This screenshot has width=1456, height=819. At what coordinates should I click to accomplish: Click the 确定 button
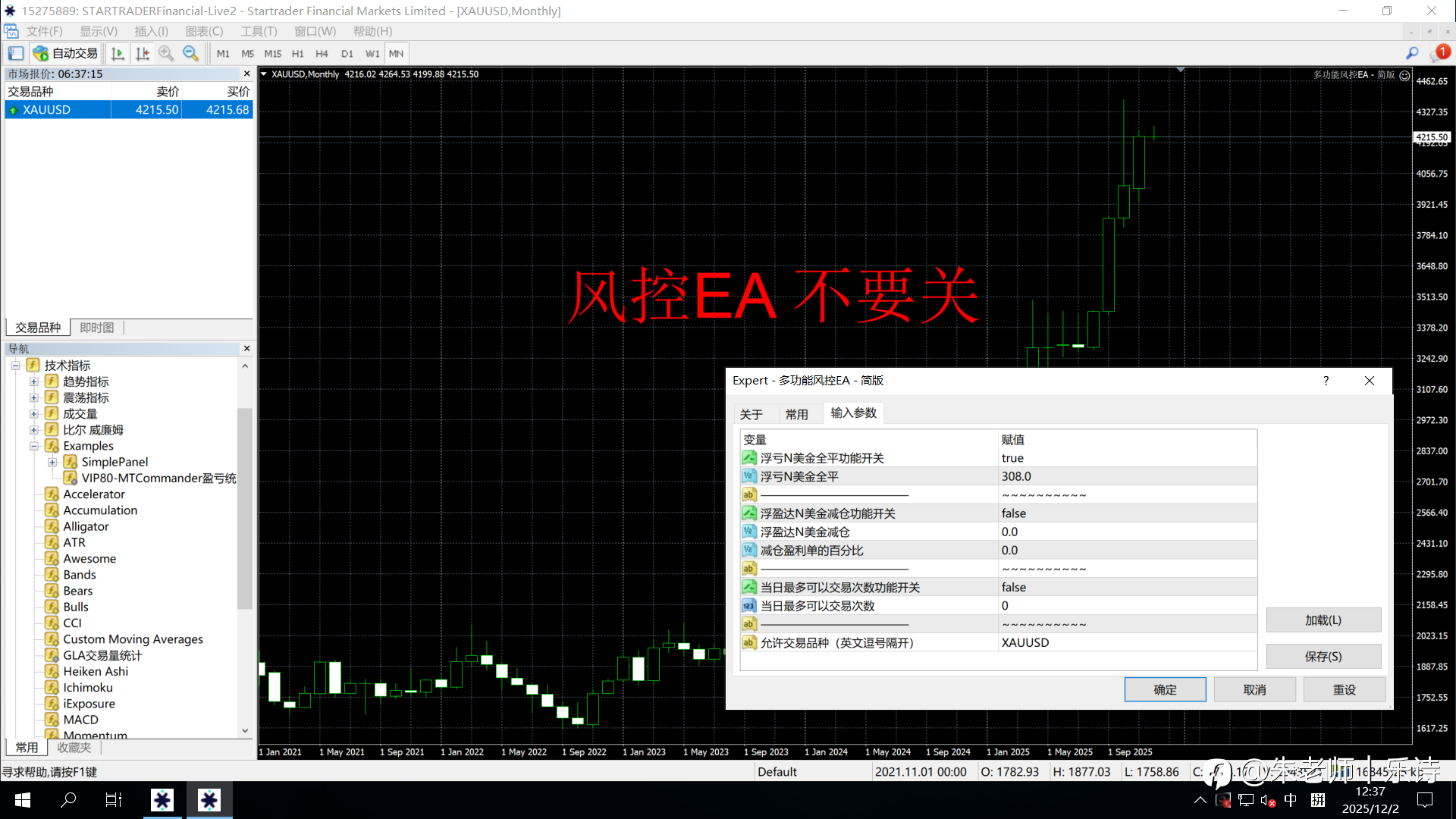(x=1165, y=689)
